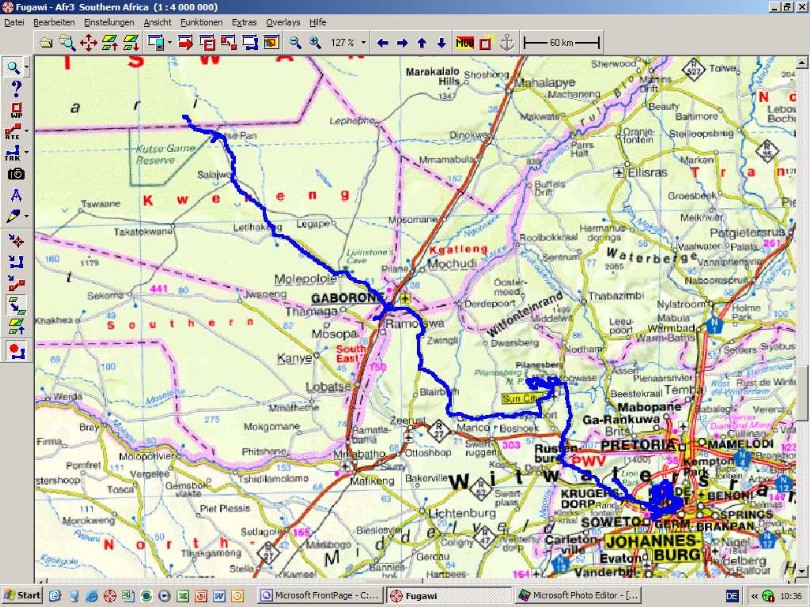Open the Extras menu
The image size is (810, 607).
[x=244, y=22]
